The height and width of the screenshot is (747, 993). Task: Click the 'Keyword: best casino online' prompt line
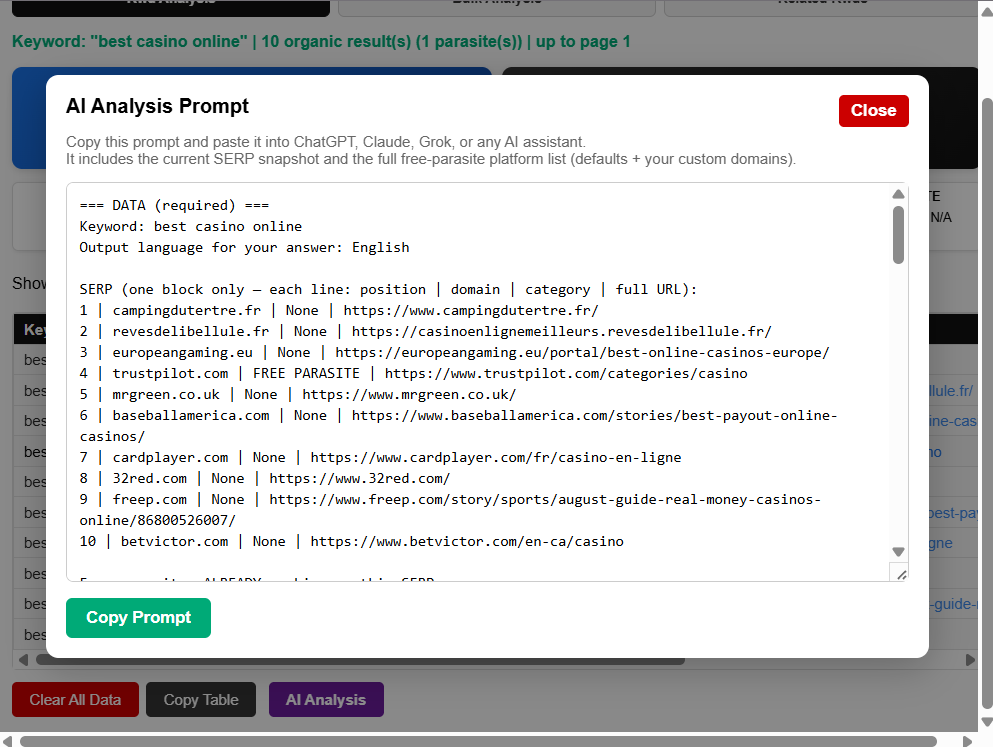click(x=191, y=227)
